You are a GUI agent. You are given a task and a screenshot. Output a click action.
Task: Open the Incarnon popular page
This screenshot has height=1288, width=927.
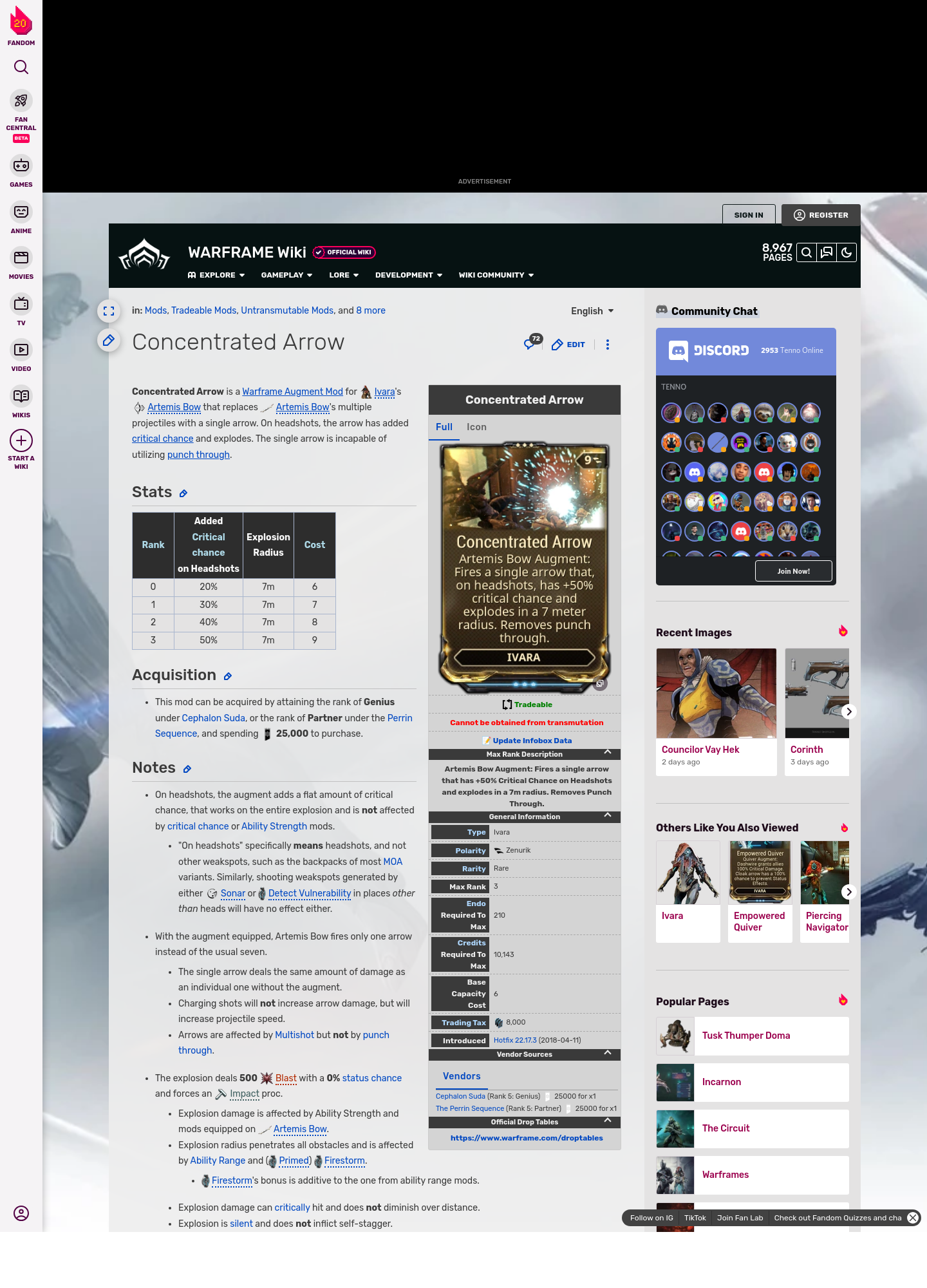tap(753, 1082)
